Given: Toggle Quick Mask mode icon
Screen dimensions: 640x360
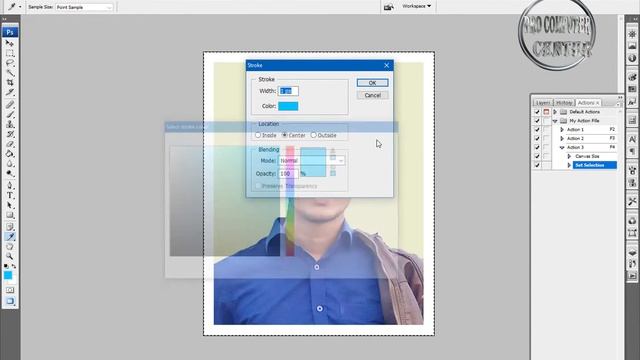Looking at the screenshot, I should pos(10,290).
